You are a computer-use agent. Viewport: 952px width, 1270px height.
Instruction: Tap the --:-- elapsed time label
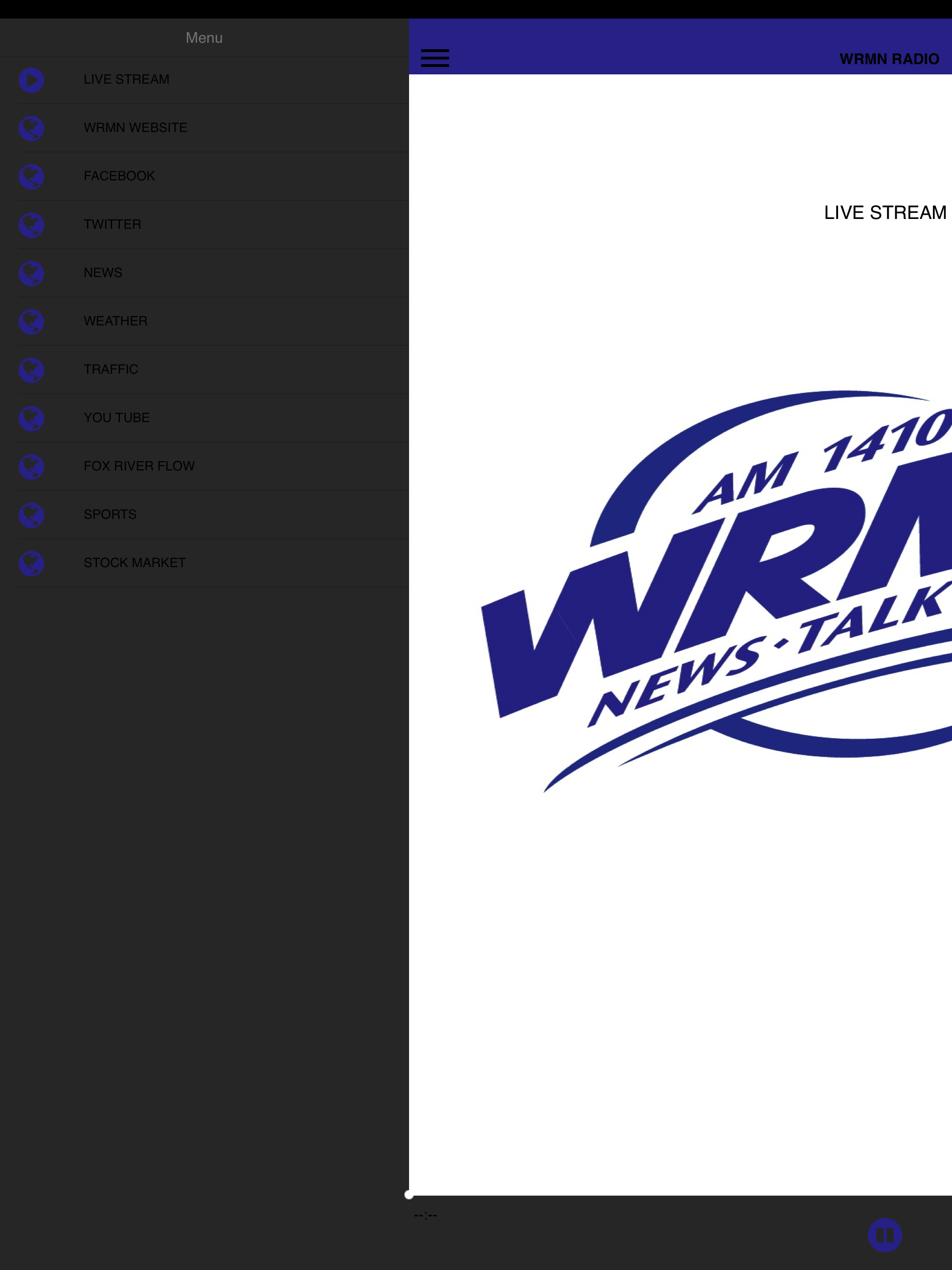[425, 1215]
